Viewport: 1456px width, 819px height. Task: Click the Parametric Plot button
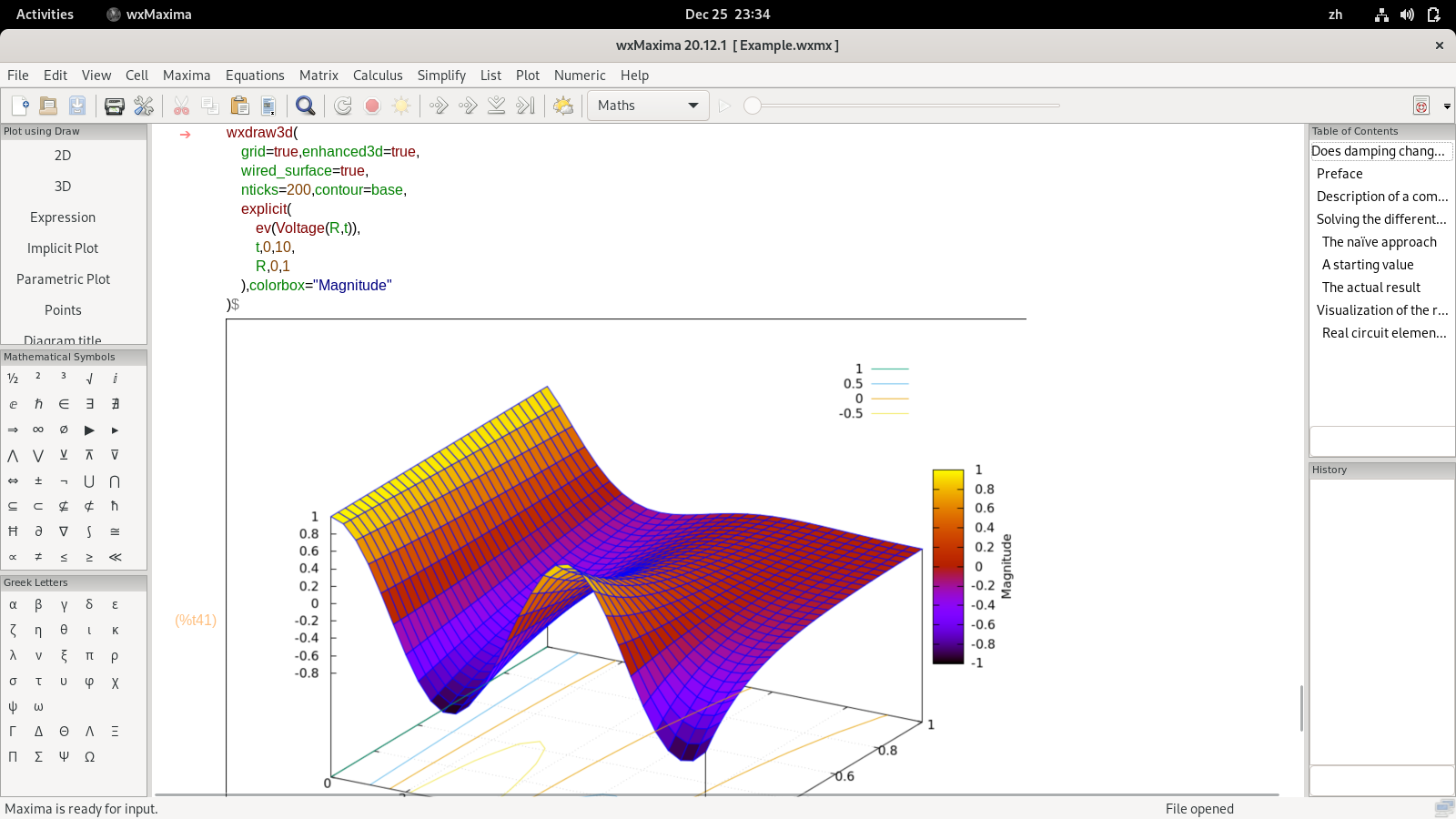[63, 279]
